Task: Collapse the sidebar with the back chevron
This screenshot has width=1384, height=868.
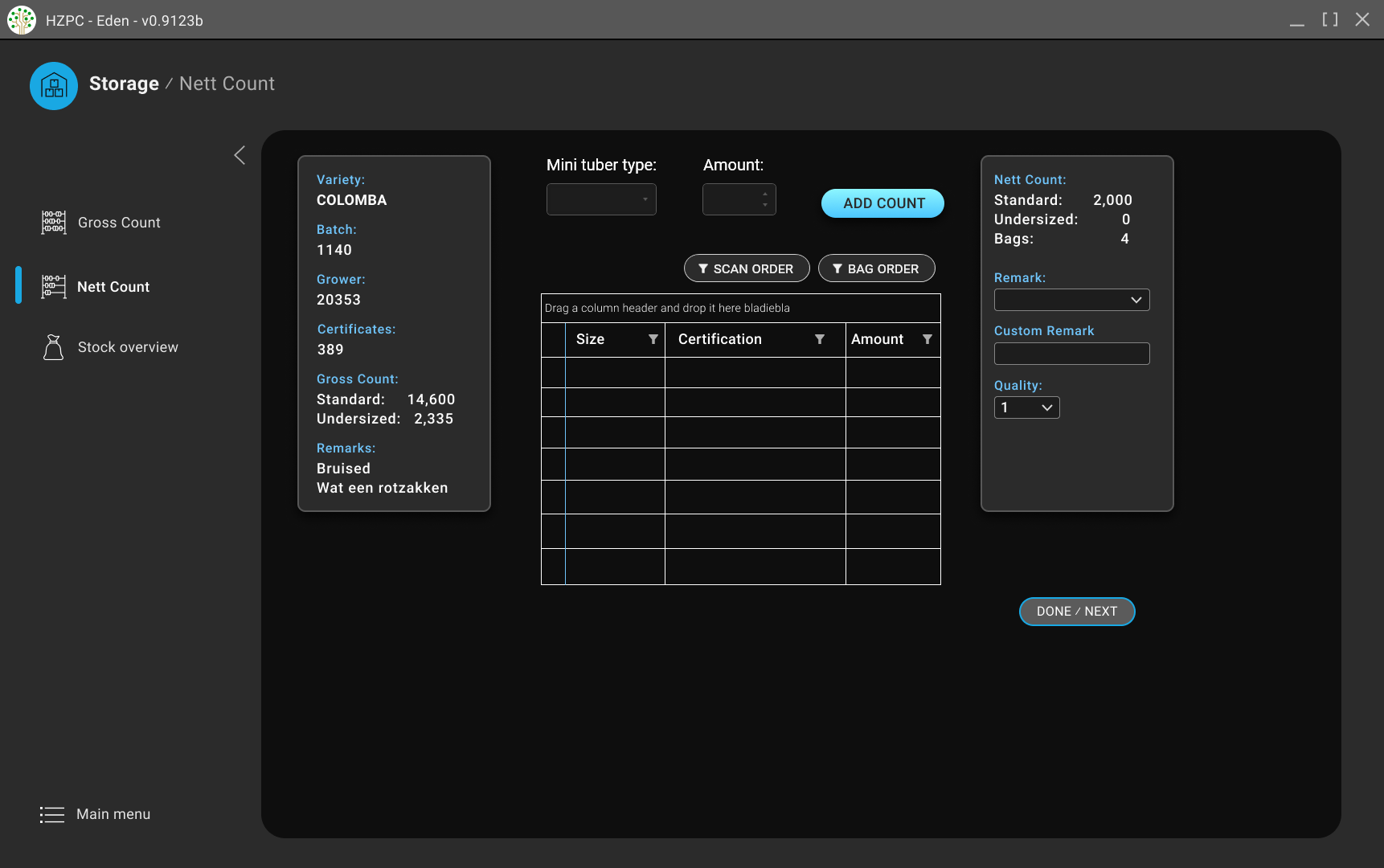Action: [x=240, y=155]
